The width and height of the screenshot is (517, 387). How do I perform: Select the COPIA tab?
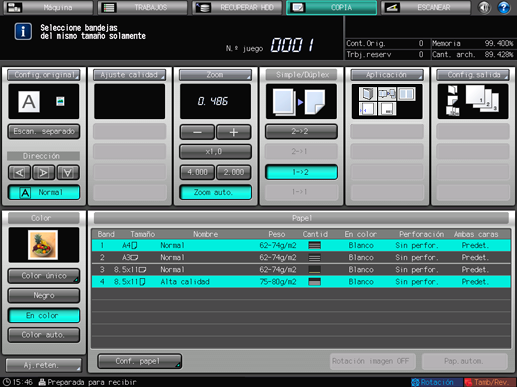click(331, 7)
